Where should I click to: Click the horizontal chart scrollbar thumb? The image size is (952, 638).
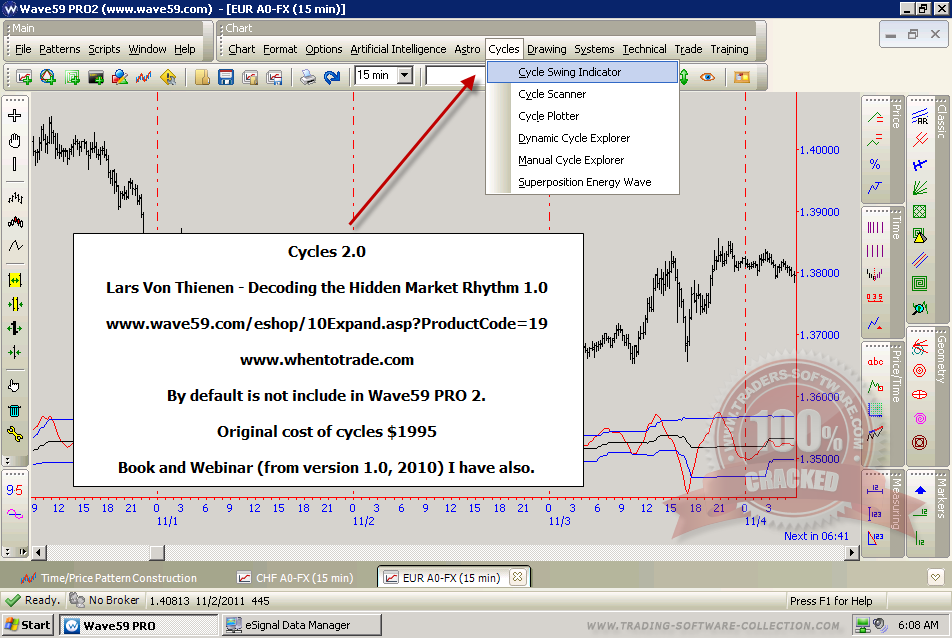(x=157, y=552)
